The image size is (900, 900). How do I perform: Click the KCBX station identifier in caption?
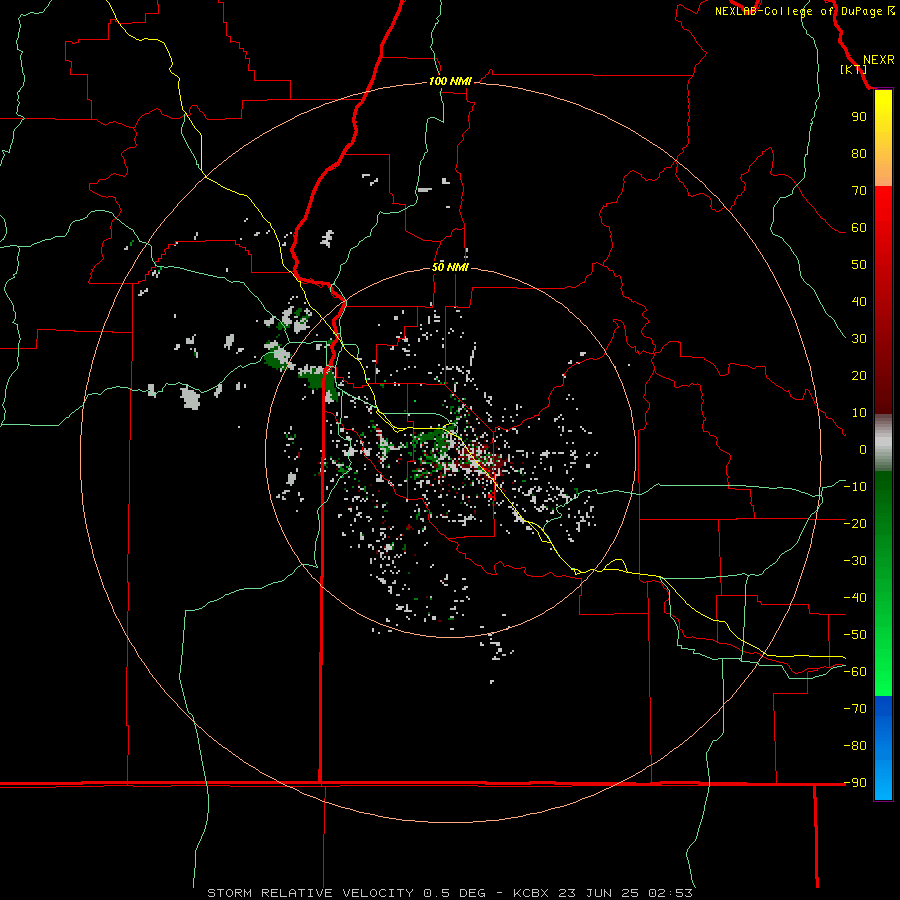pos(530,893)
